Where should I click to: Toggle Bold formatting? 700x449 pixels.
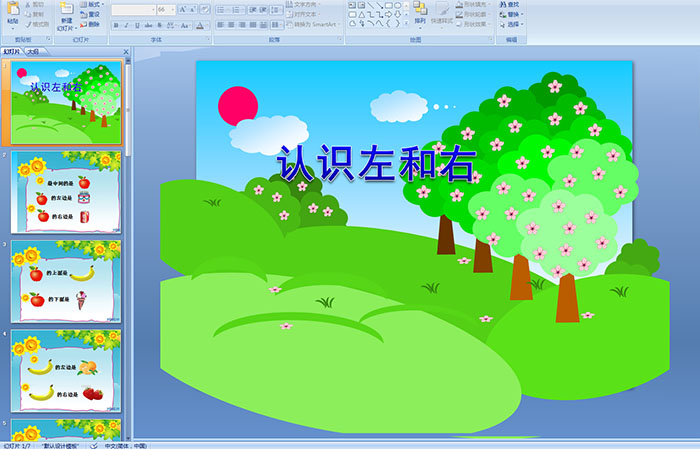[x=116, y=25]
